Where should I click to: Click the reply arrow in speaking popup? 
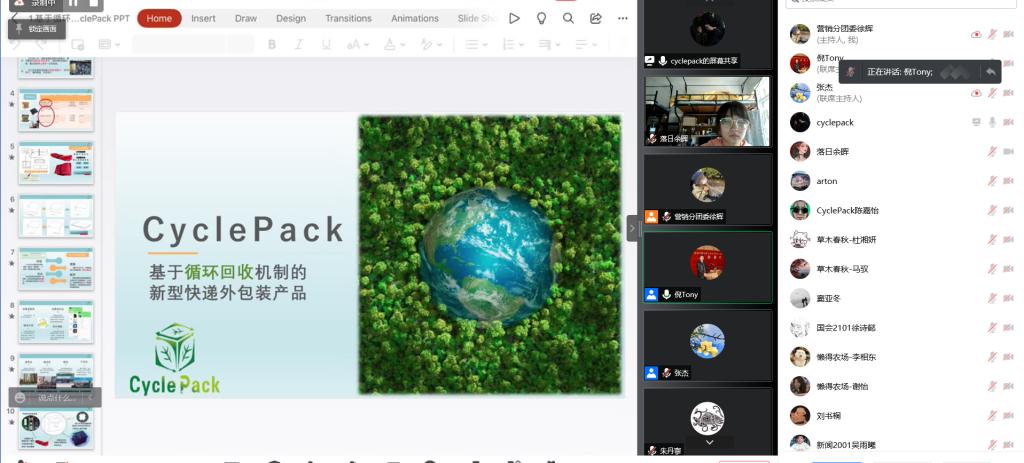click(x=990, y=72)
